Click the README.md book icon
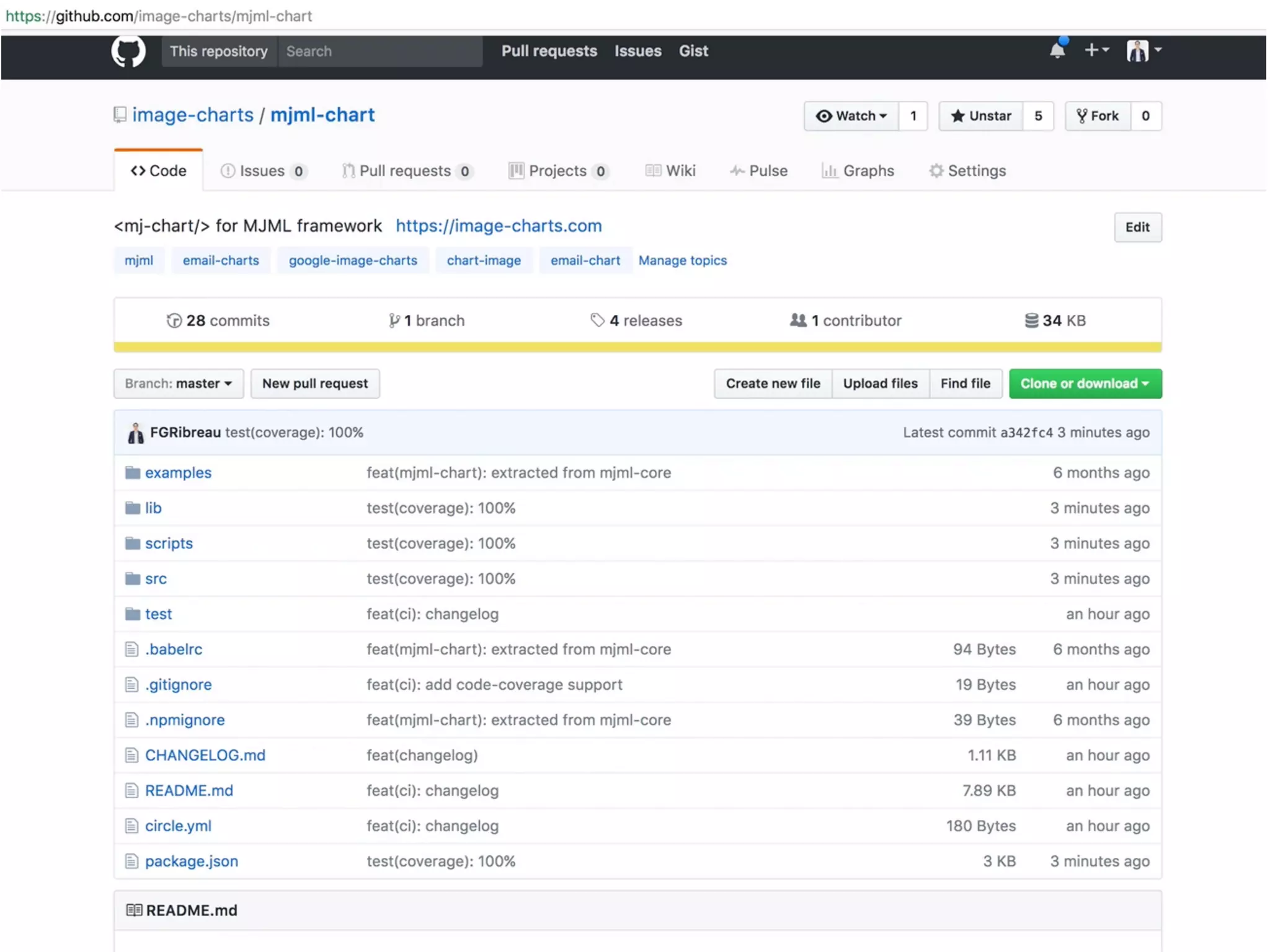This screenshot has width=1270, height=952. pyautogui.click(x=134, y=910)
